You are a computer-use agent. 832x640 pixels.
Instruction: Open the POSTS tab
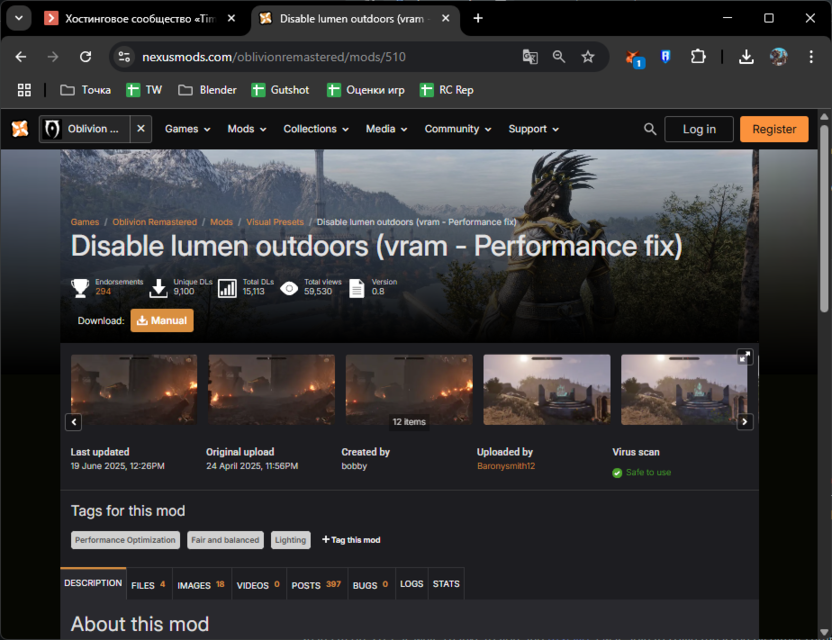[315, 585]
